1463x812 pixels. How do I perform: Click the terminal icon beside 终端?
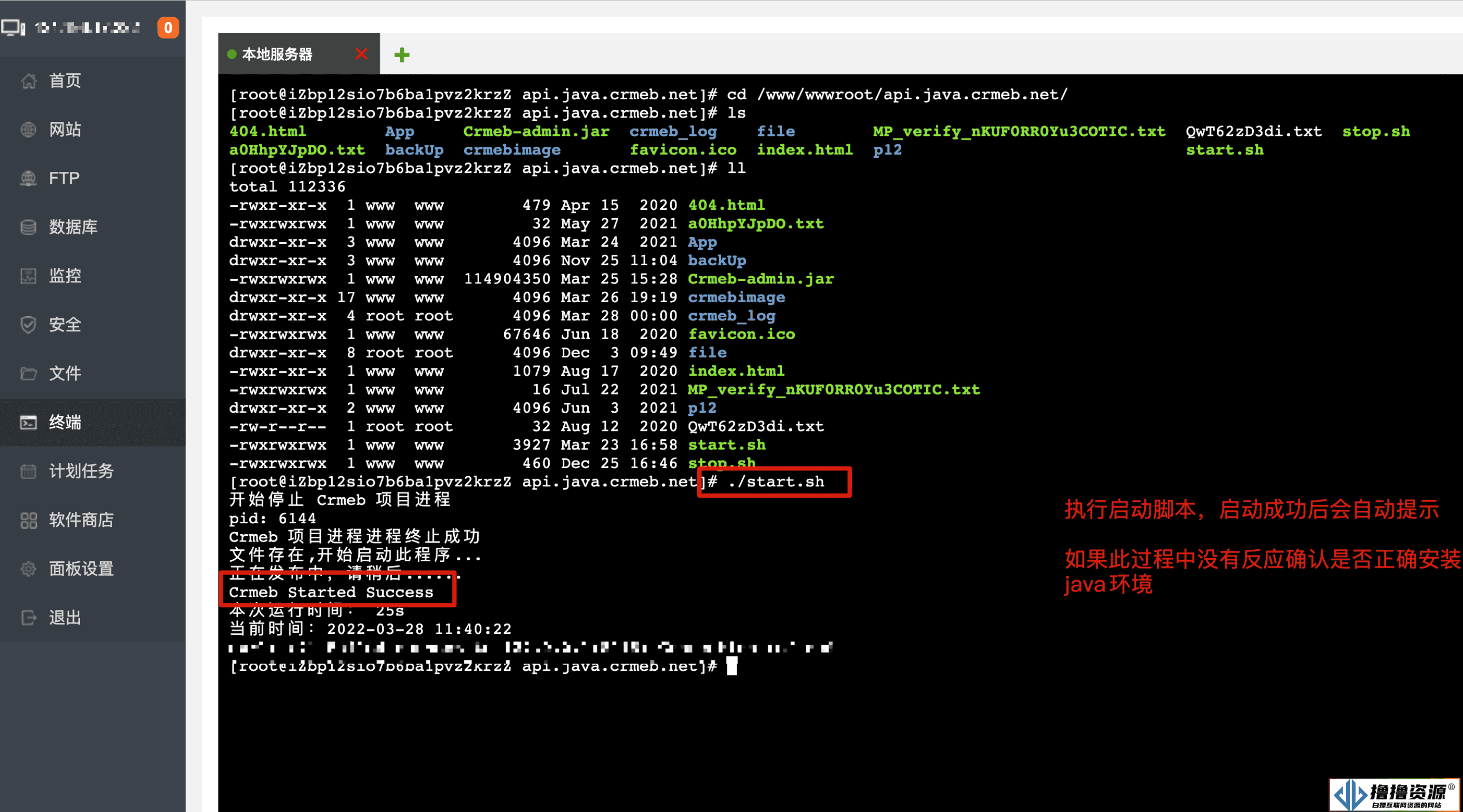click(29, 423)
